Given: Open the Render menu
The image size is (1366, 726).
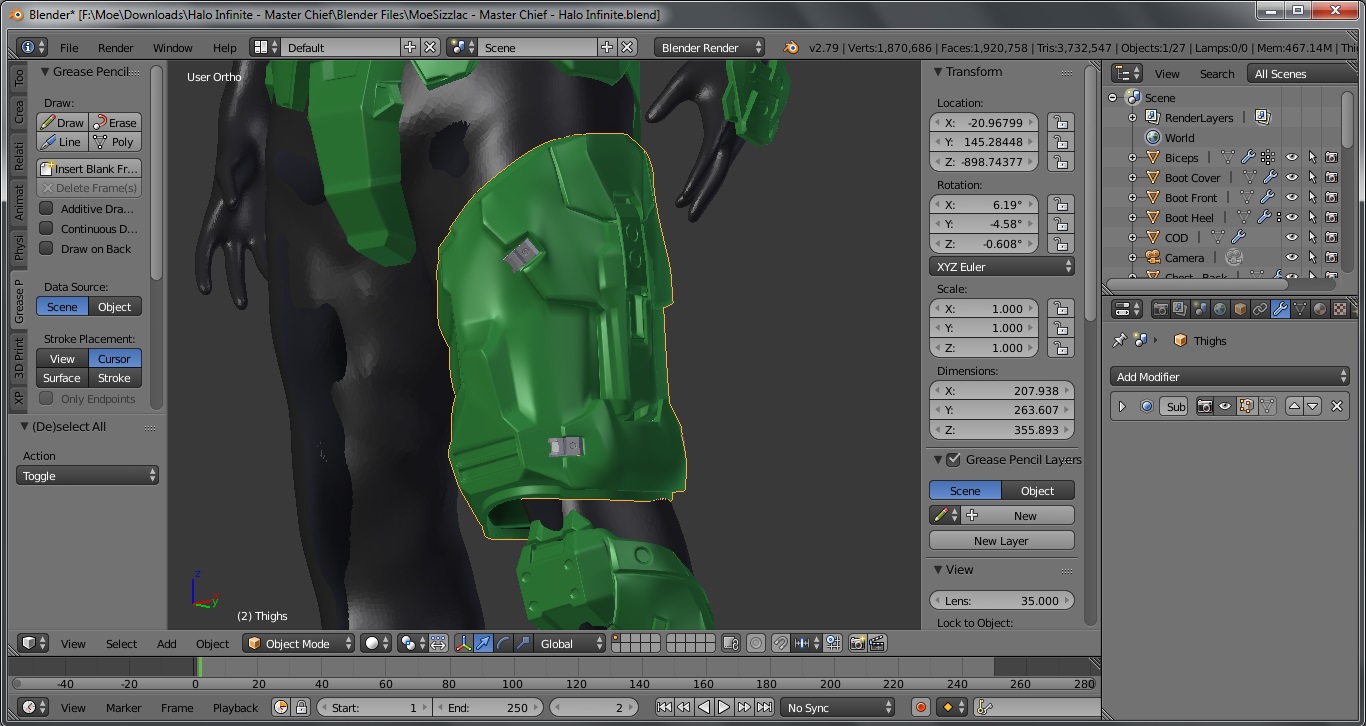Looking at the screenshot, I should (x=115, y=48).
